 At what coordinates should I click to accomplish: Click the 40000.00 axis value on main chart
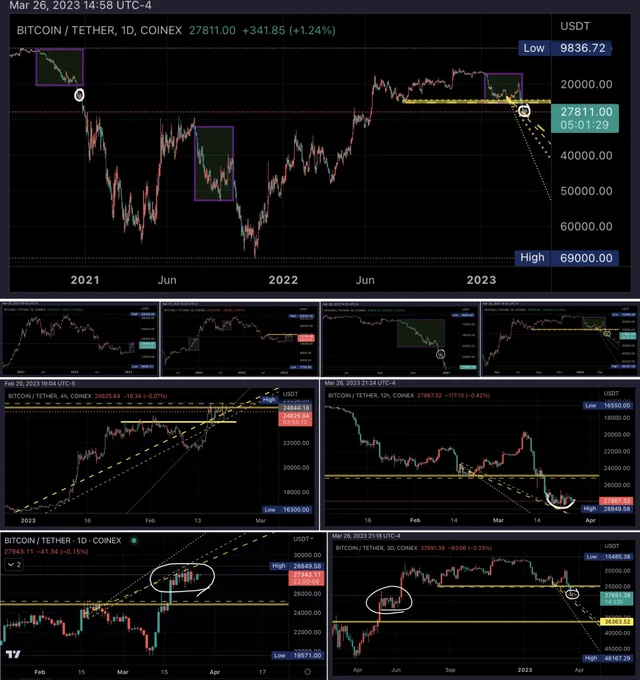pos(586,155)
